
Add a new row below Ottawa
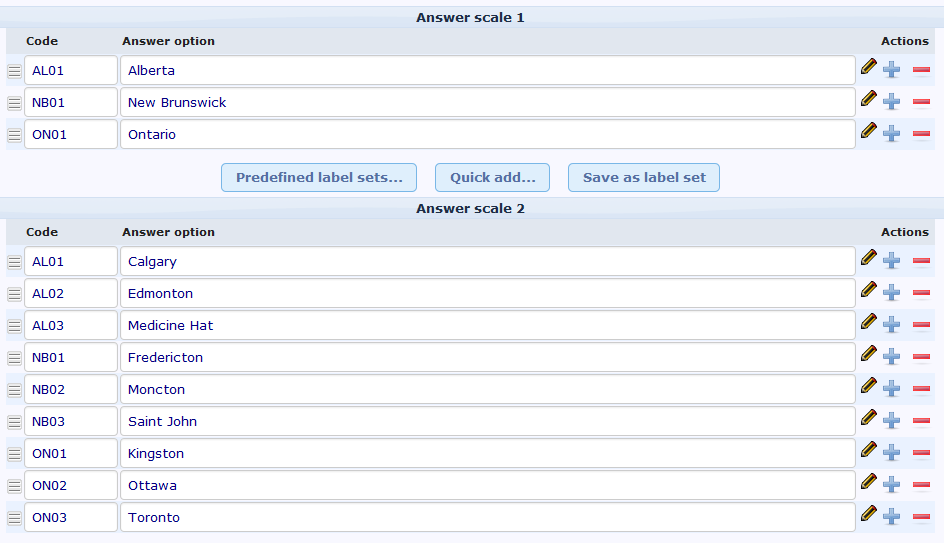pos(892,485)
